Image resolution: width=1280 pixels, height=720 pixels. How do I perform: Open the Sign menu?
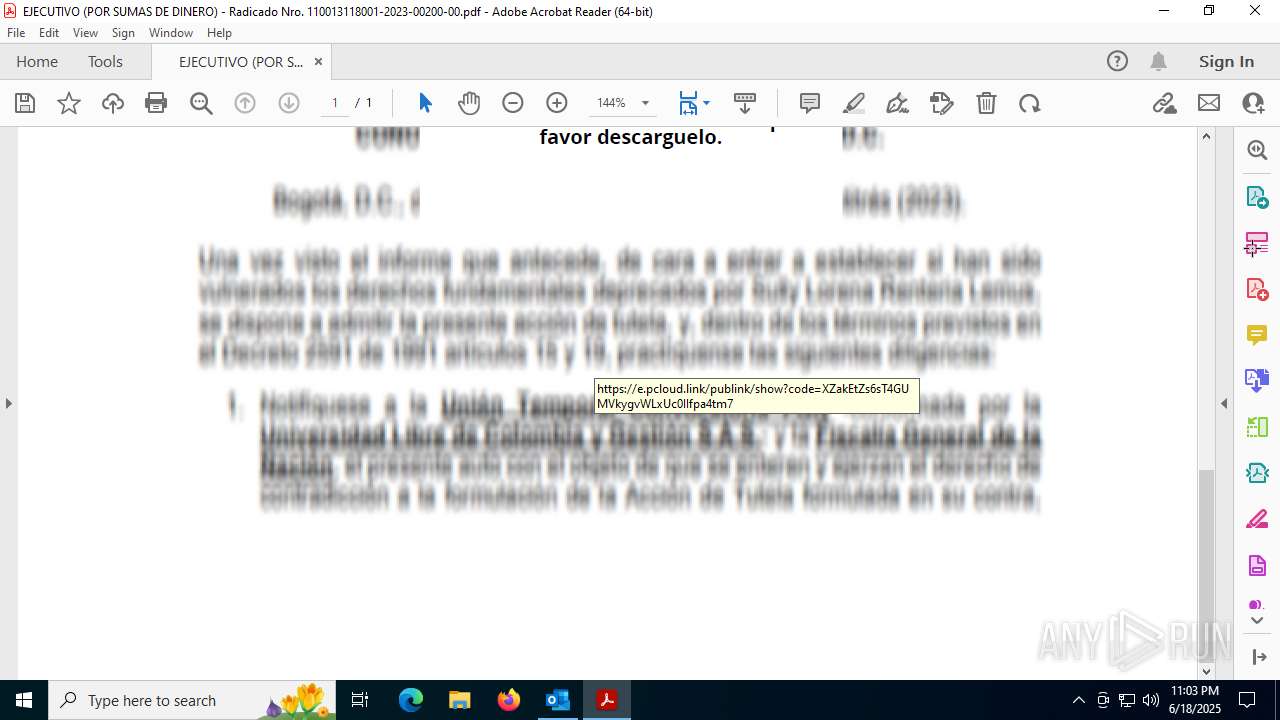click(x=123, y=33)
